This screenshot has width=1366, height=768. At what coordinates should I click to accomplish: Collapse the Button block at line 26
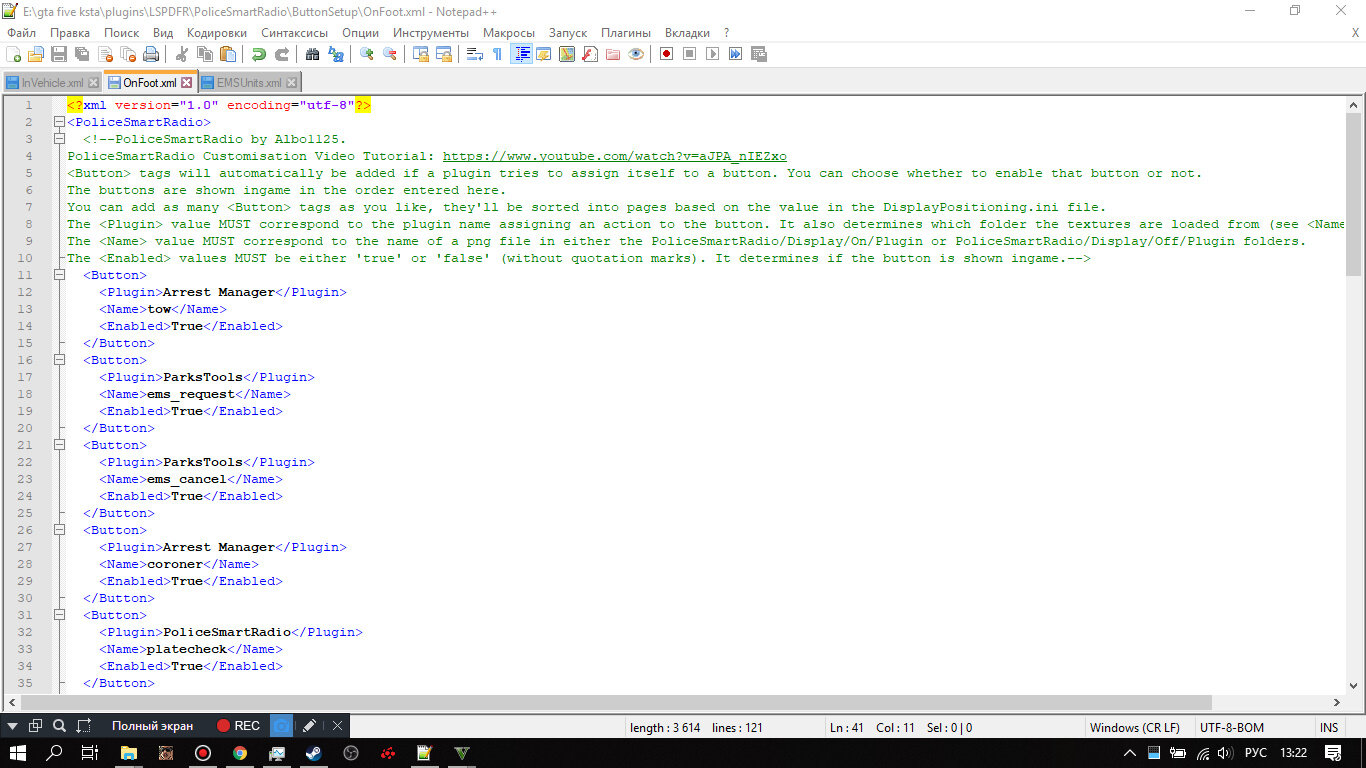pos(59,530)
